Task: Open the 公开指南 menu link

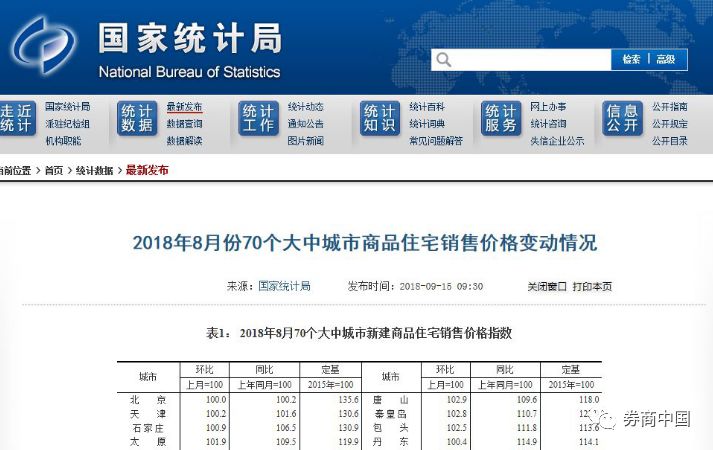Action: (x=670, y=106)
